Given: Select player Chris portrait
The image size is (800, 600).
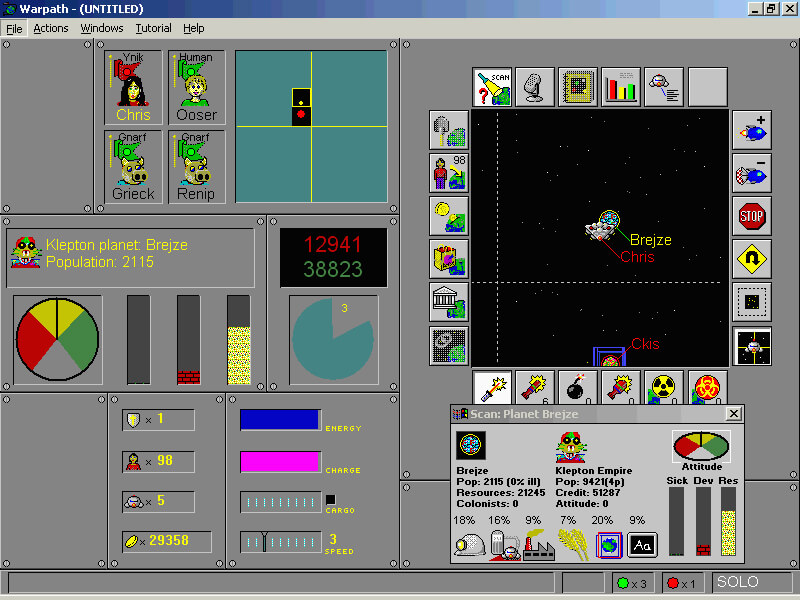Looking at the screenshot, I should point(133,87).
